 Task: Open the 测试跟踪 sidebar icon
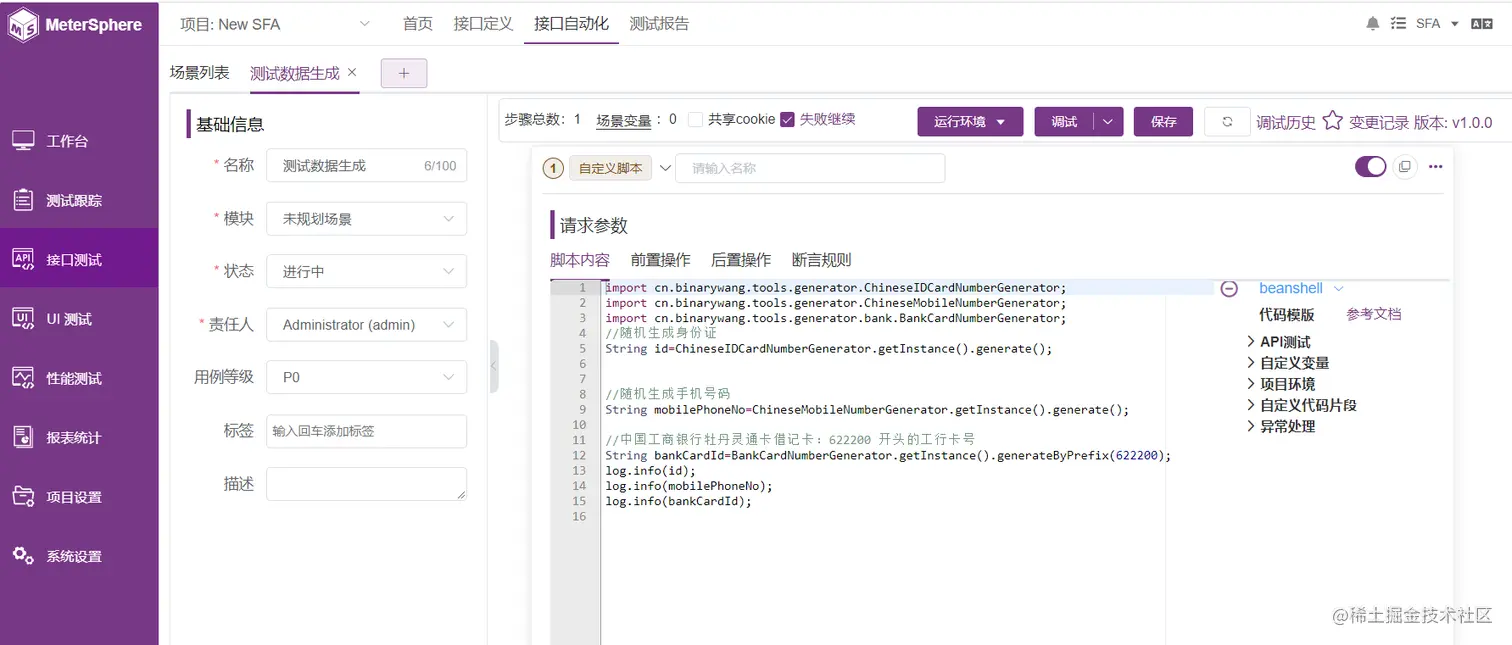(23, 200)
